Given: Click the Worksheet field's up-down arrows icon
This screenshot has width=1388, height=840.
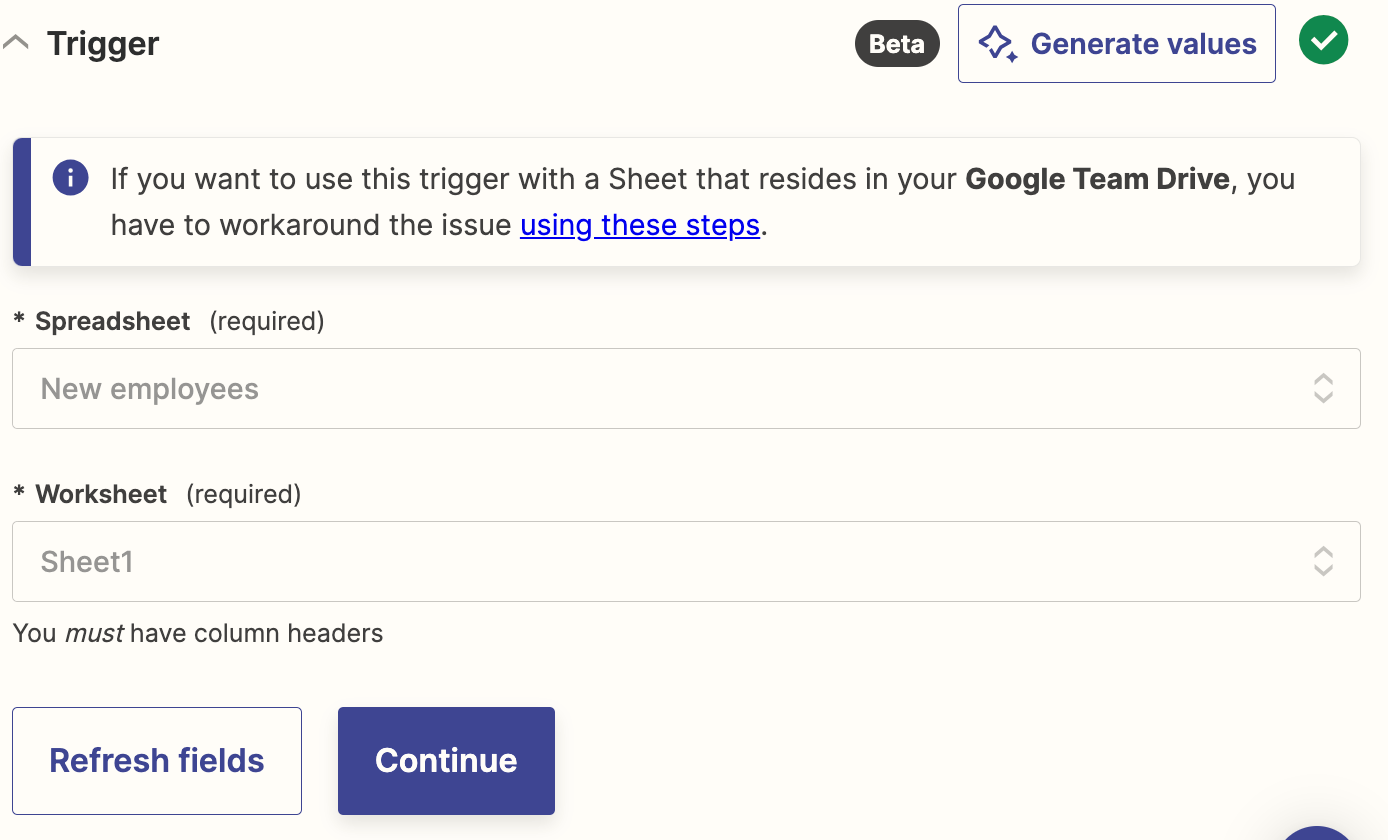Looking at the screenshot, I should 1323,562.
